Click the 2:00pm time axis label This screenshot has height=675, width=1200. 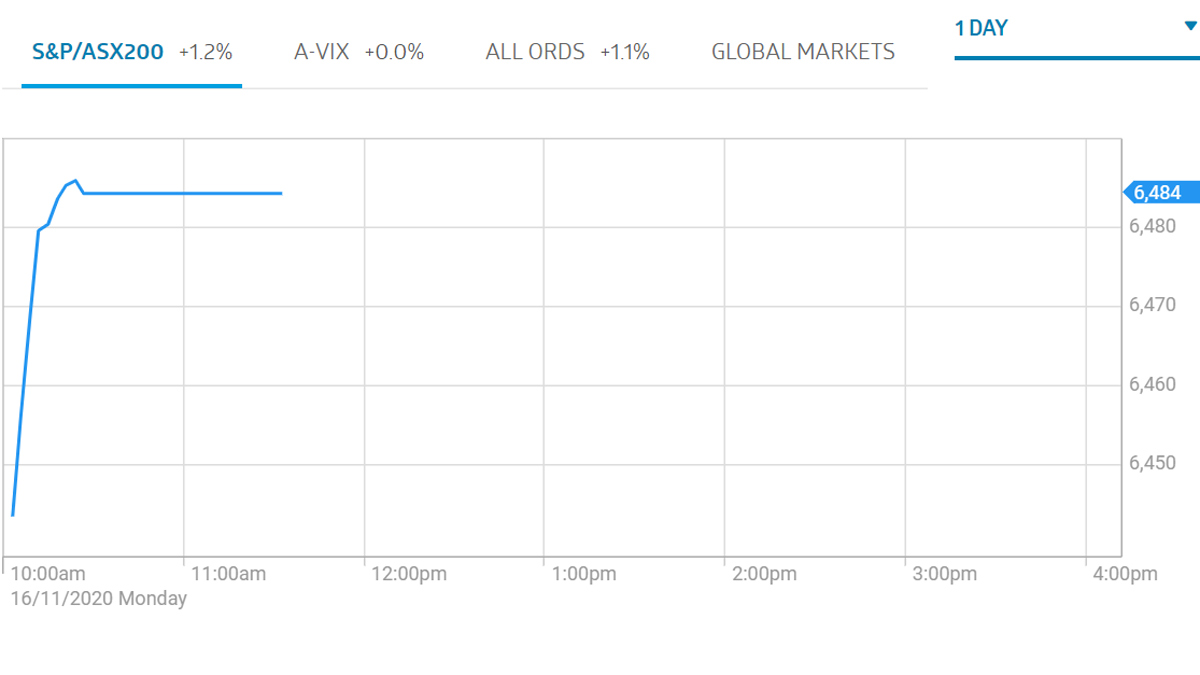click(x=765, y=574)
